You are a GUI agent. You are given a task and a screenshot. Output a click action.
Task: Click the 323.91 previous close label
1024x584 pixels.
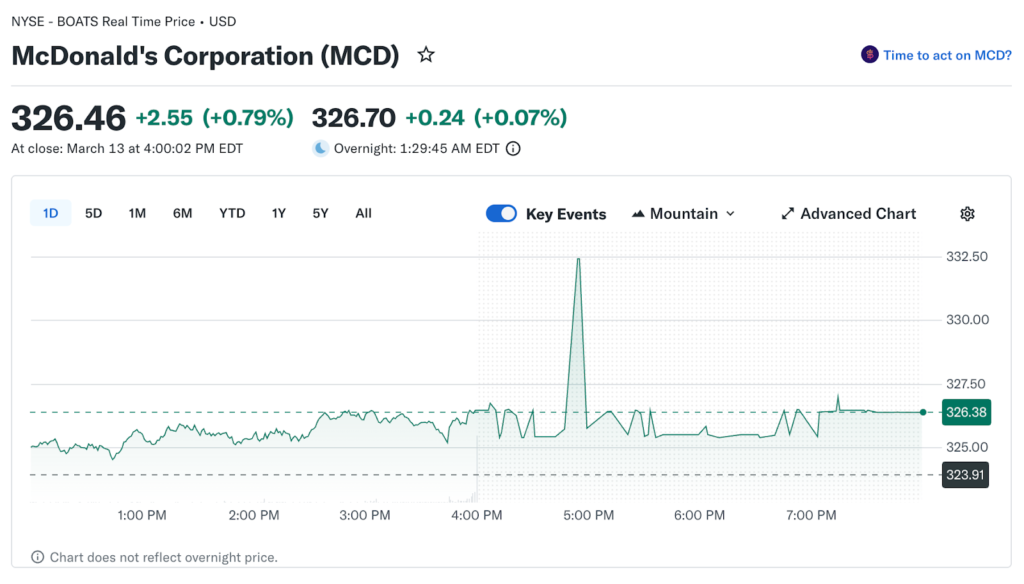pyautogui.click(x=965, y=475)
